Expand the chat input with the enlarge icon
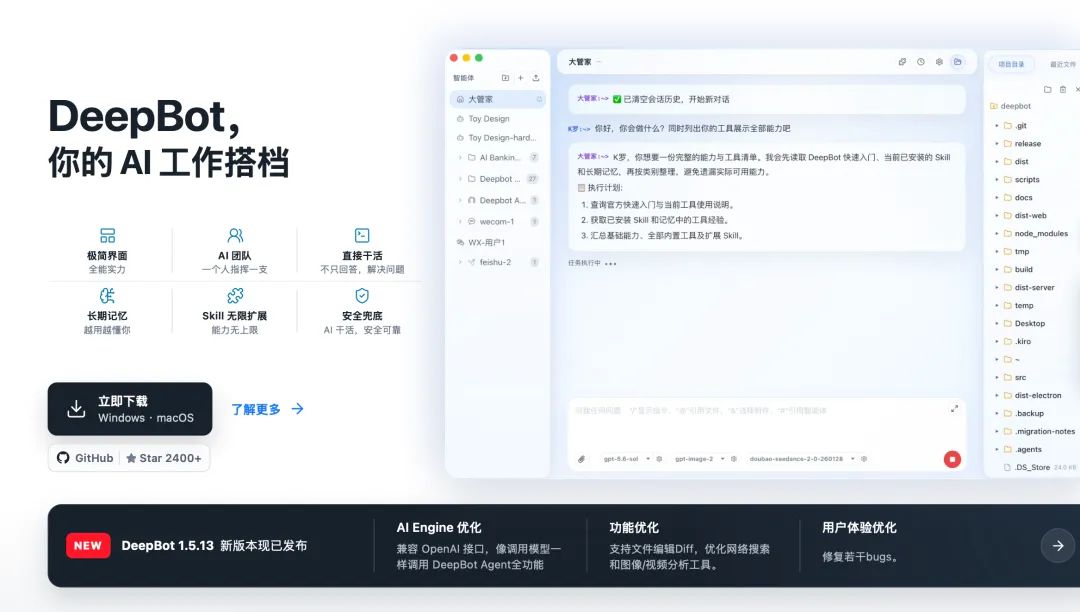Viewport: 1080px width, 612px height. point(954,409)
